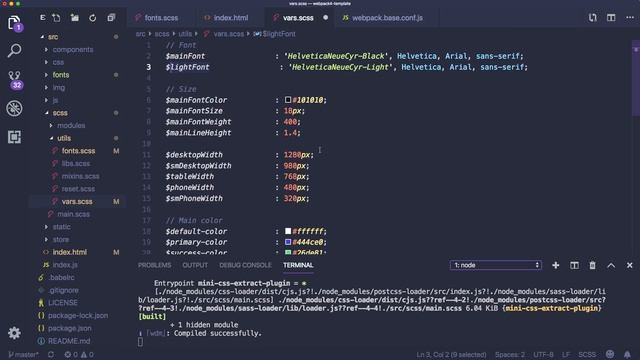Image resolution: width=640 pixels, height=360 pixels.
Task: Collapse the utils folder
Action: [64, 138]
